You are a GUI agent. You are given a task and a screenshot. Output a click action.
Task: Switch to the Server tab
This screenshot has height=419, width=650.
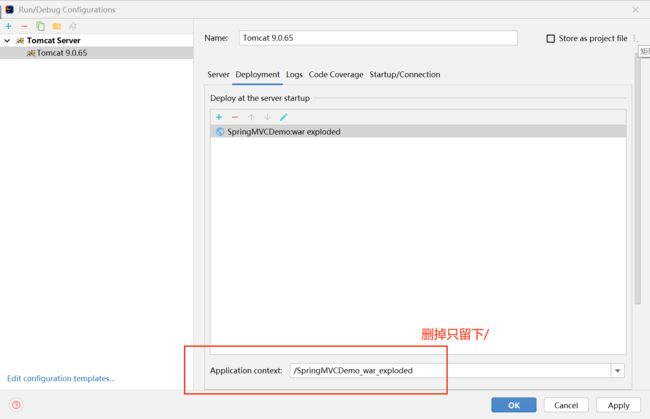(218, 75)
